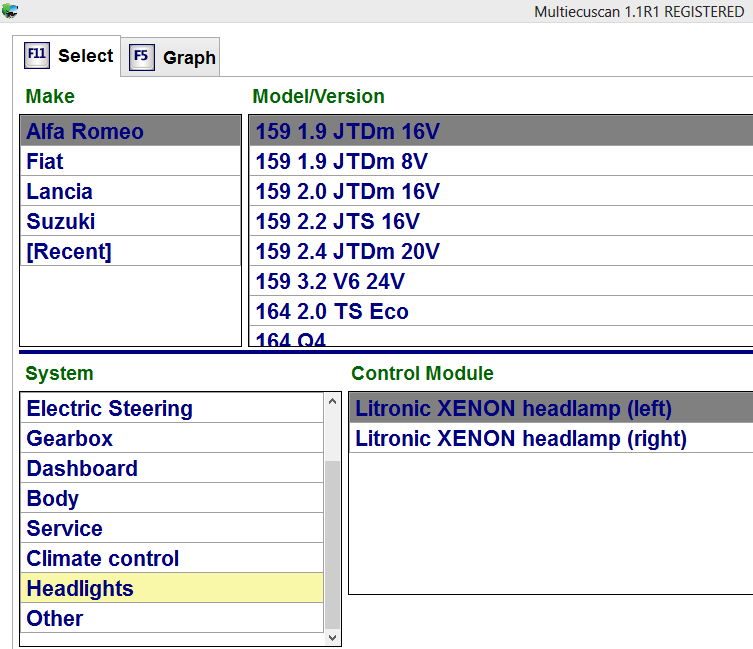
Task: Choose the Climate control system
Action: [172, 558]
